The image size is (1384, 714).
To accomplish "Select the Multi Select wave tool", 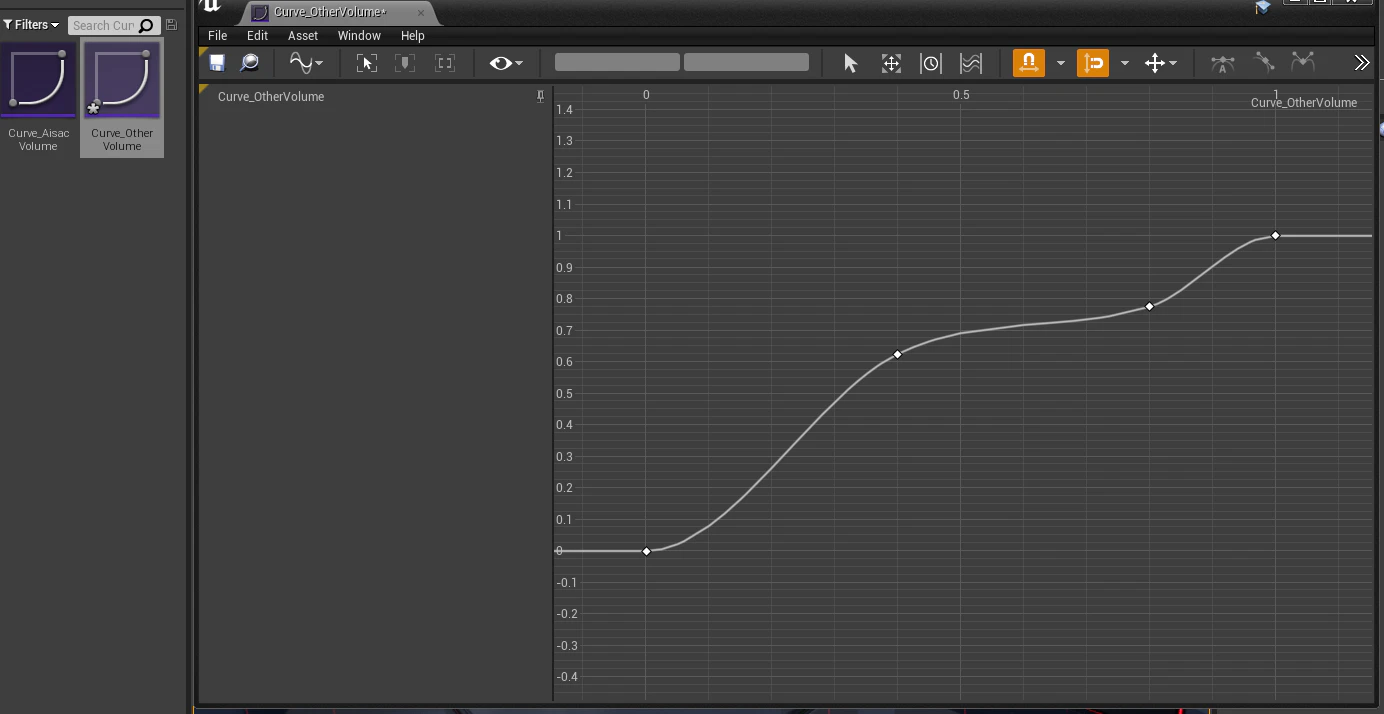I will point(970,63).
